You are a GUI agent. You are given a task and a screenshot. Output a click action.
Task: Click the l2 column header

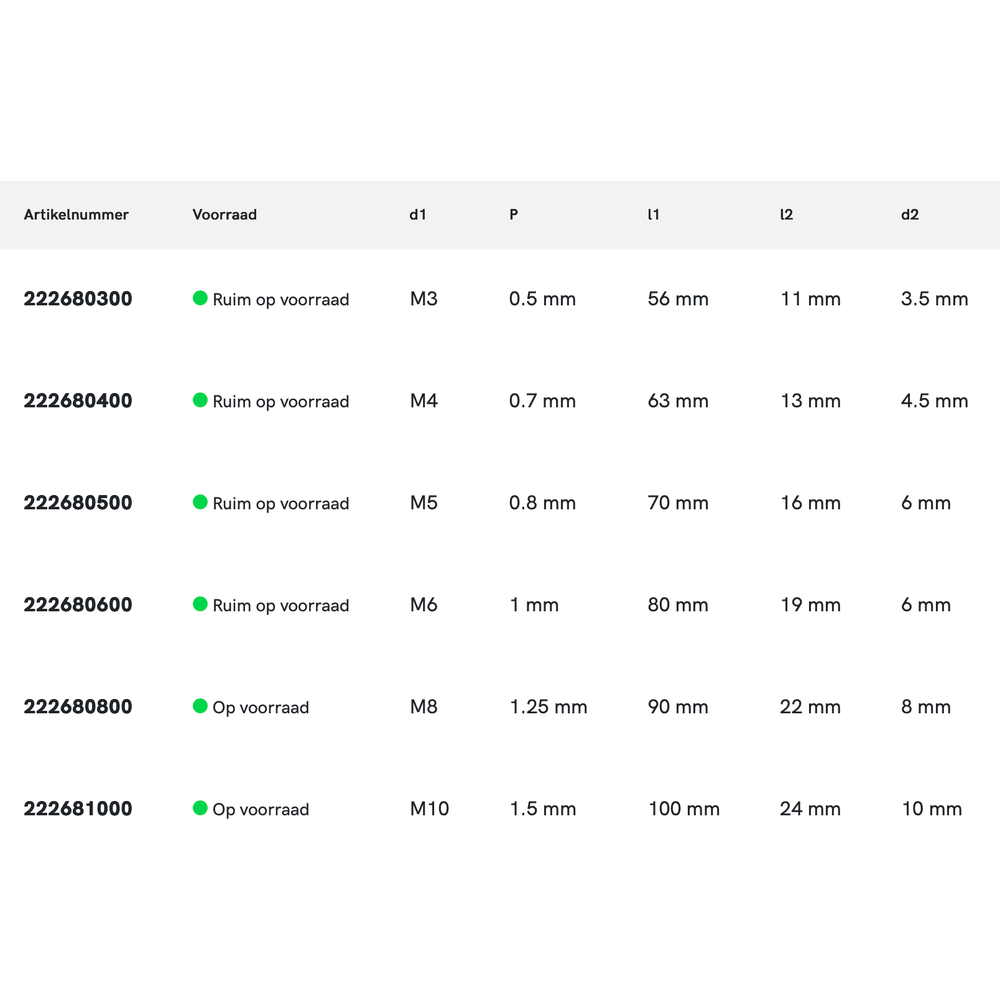(x=786, y=215)
